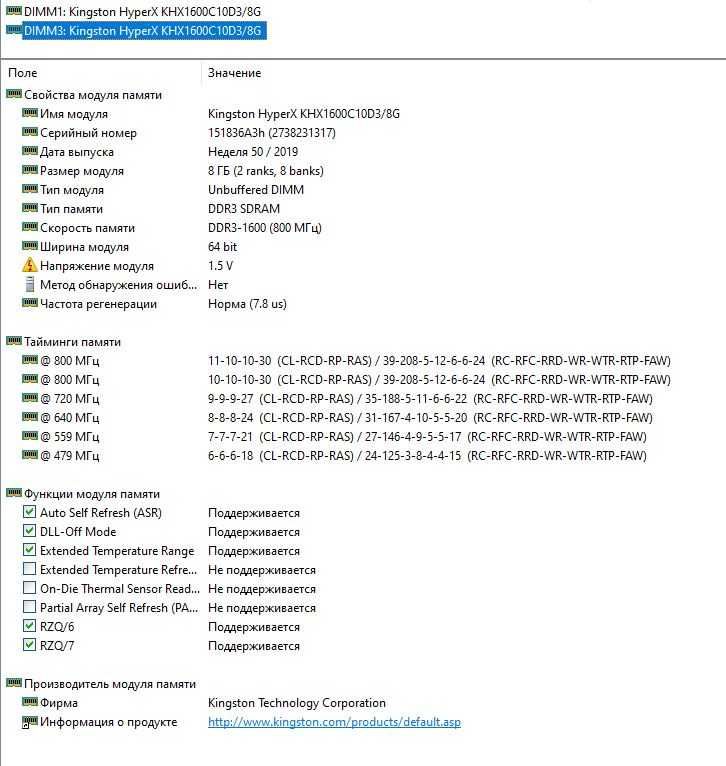Click the icon next to Фирма
This screenshot has height=766, width=726.
[x=30, y=702]
